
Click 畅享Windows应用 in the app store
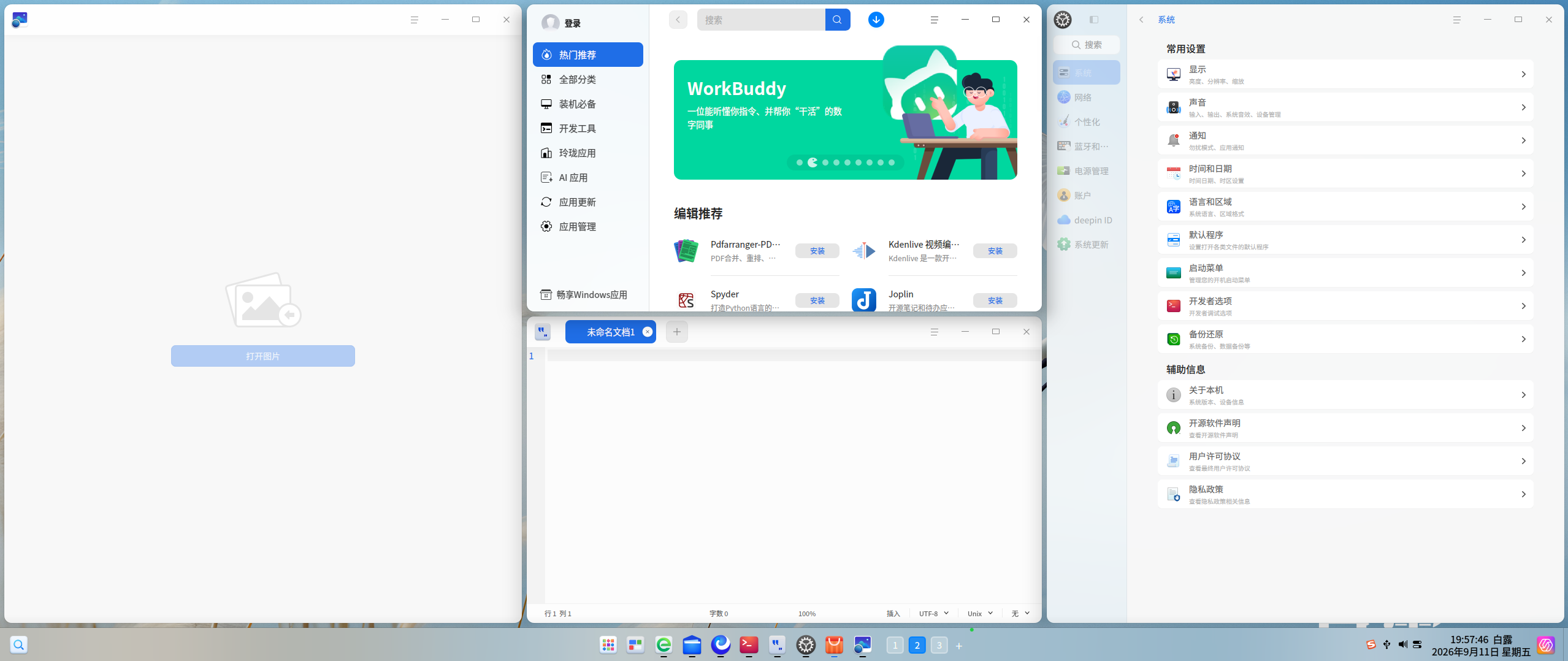583,294
